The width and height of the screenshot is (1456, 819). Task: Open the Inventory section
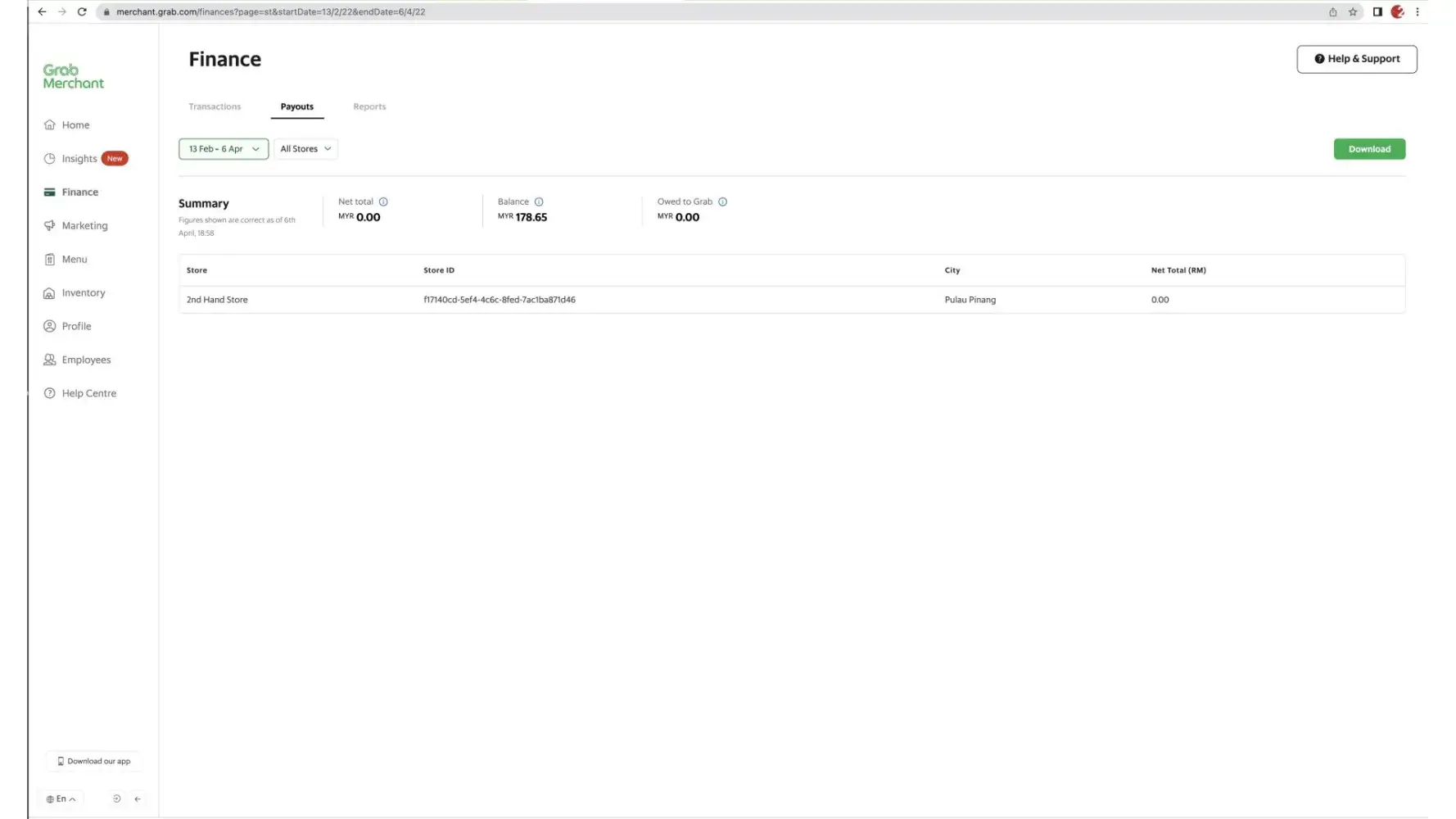tap(83, 293)
